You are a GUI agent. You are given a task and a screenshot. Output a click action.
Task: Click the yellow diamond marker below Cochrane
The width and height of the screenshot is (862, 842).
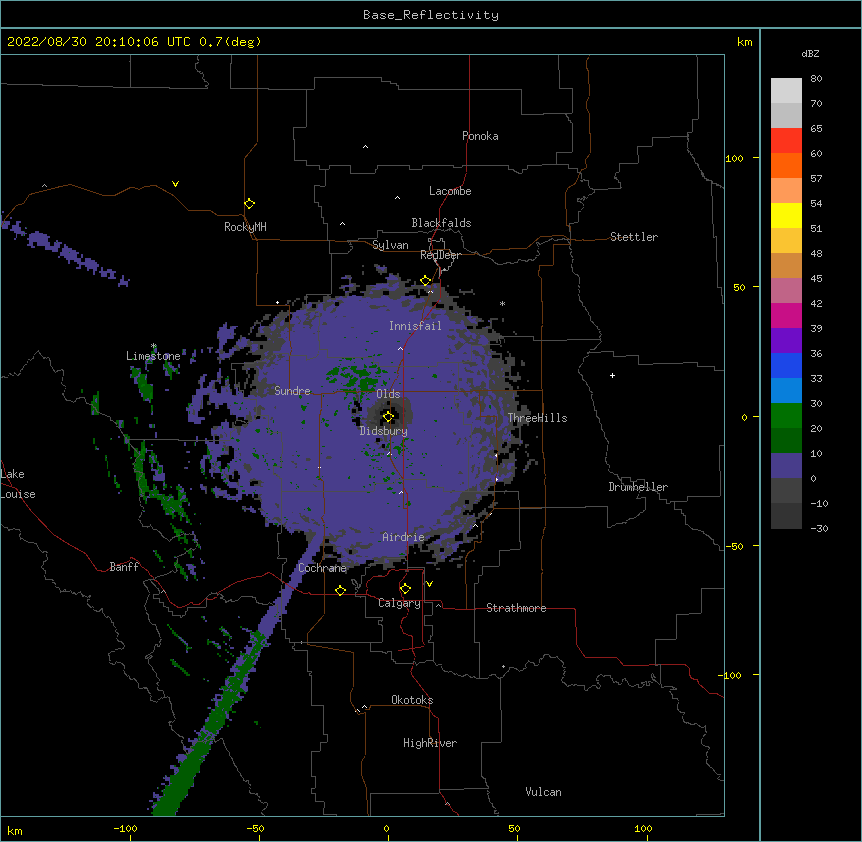(340, 590)
